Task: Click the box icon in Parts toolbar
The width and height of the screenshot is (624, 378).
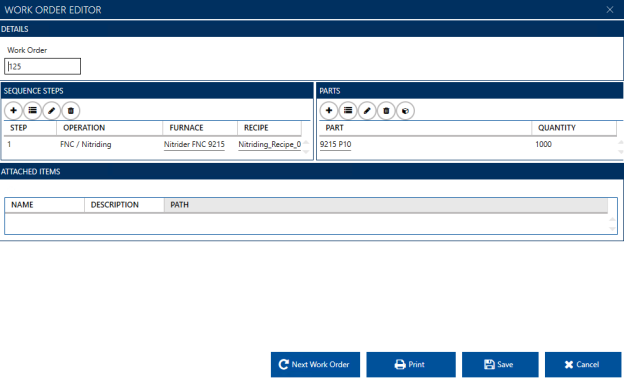Action: pyautogui.click(x=405, y=111)
